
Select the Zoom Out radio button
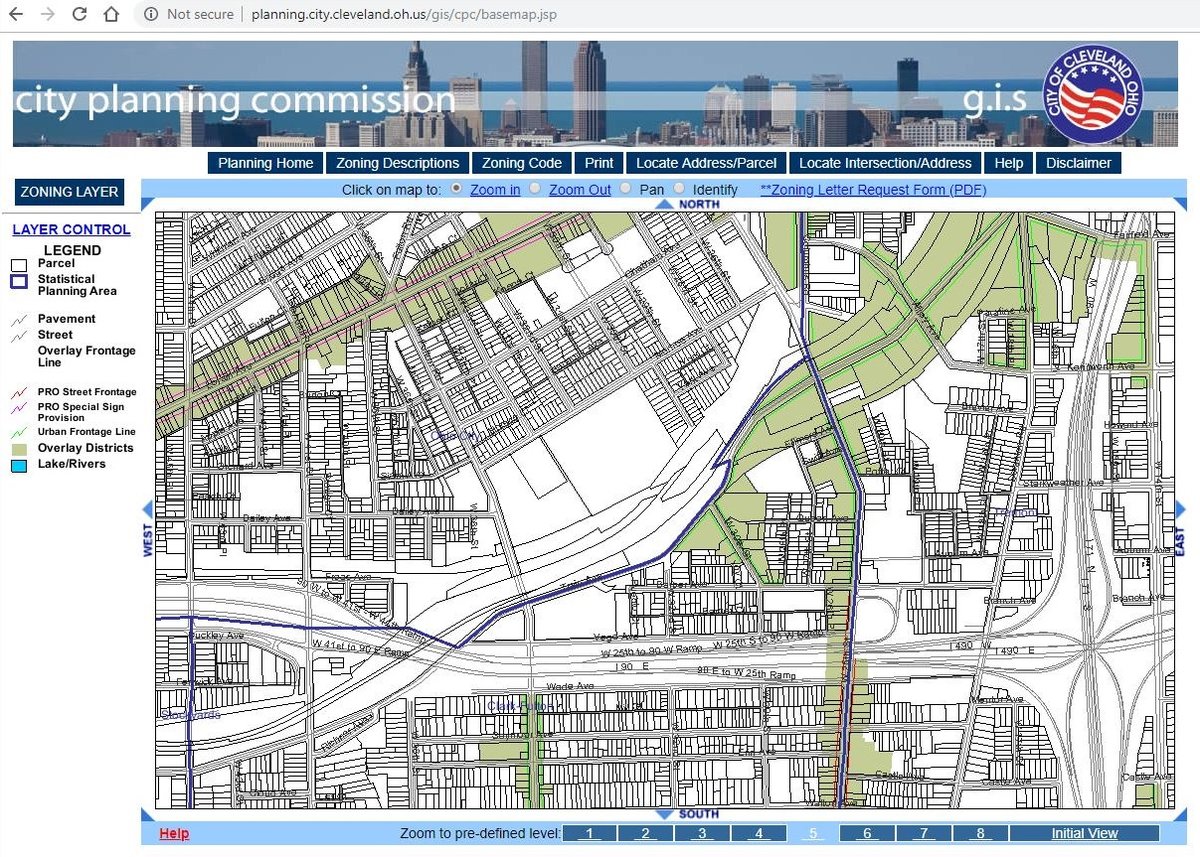[x=536, y=188]
